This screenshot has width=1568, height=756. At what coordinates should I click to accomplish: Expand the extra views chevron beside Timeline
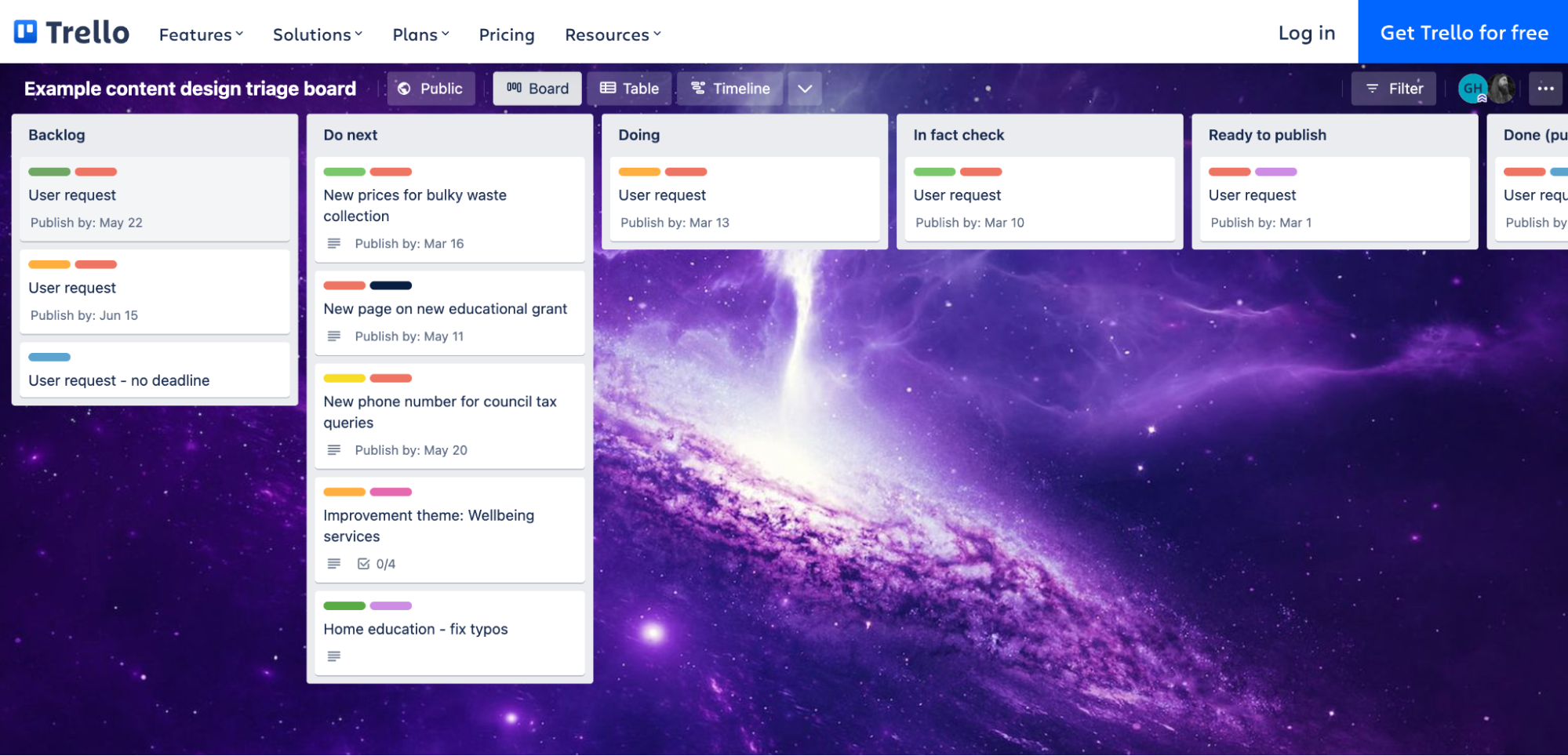(x=804, y=88)
